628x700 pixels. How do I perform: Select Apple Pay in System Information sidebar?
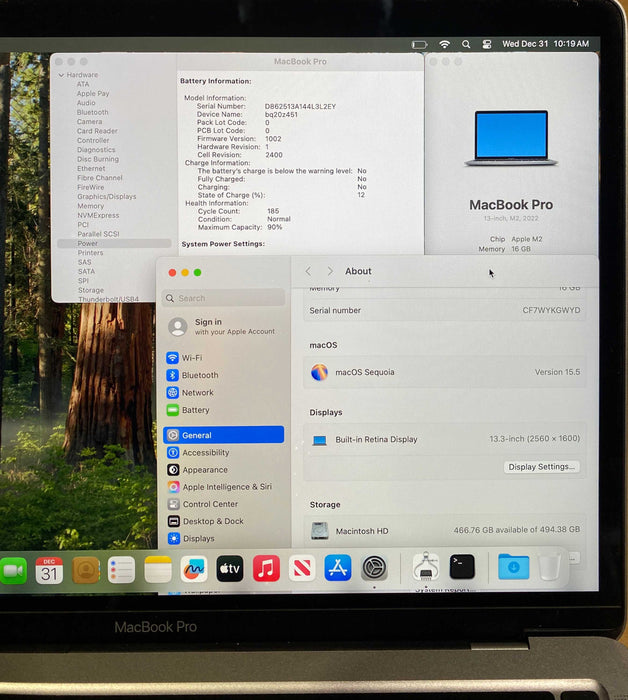pos(93,93)
